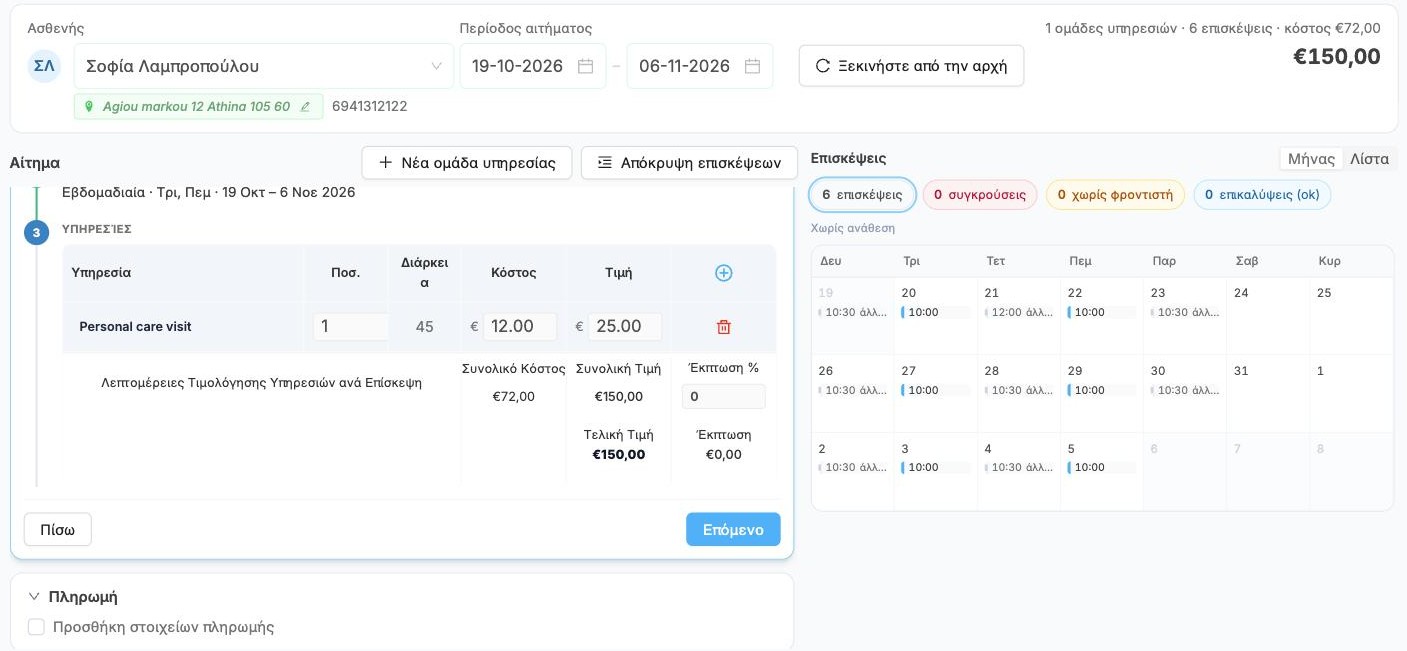The height and width of the screenshot is (651, 1407).
Task: Click the address tag Agiou markou 12 Athina
Action: tap(198, 107)
